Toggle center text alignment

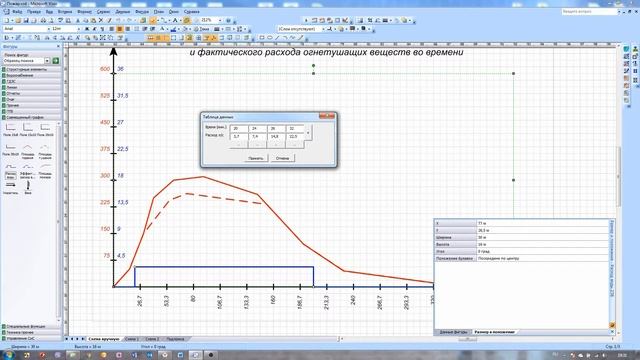point(120,29)
